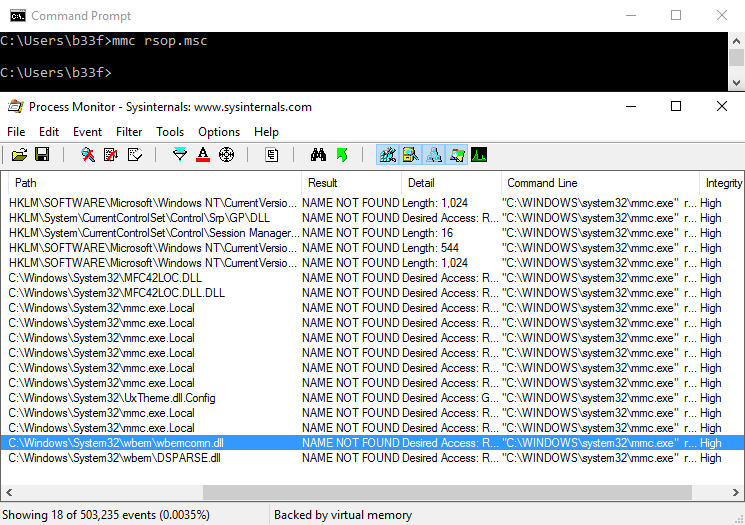Click horizontal scrollbar right arrow in Process Monitor
The image size is (745, 525).
(735, 492)
